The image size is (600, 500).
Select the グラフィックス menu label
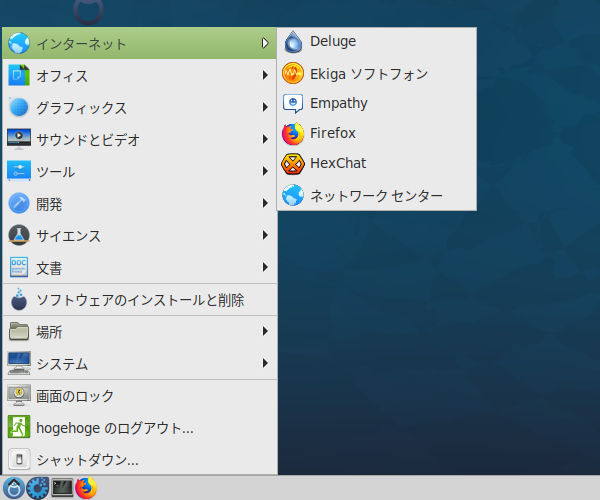click(x=81, y=108)
